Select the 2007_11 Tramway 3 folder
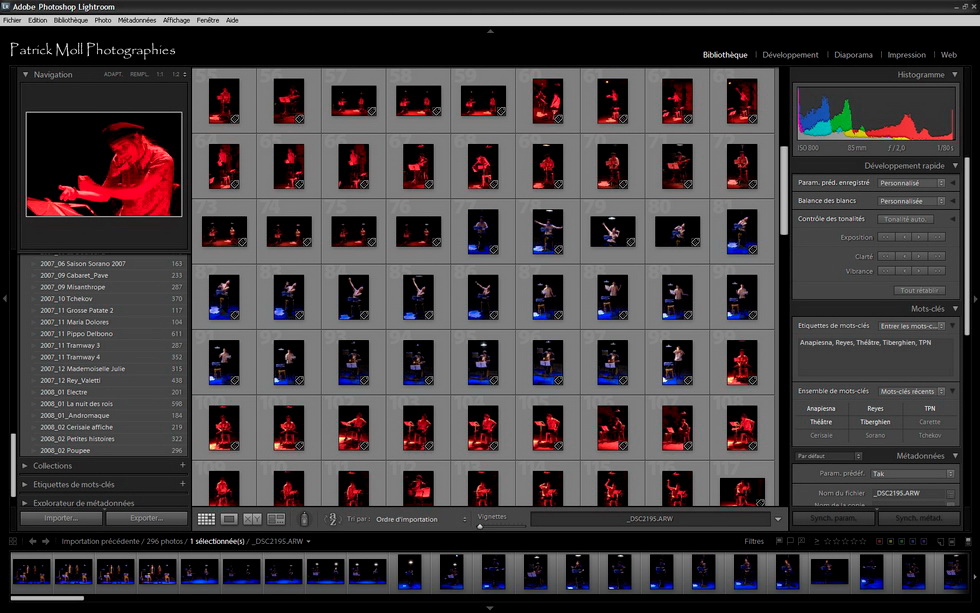 click(70, 345)
